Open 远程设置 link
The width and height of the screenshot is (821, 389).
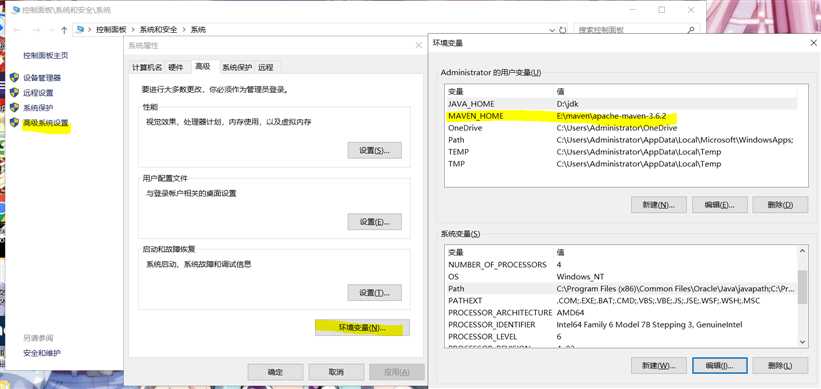(38, 93)
